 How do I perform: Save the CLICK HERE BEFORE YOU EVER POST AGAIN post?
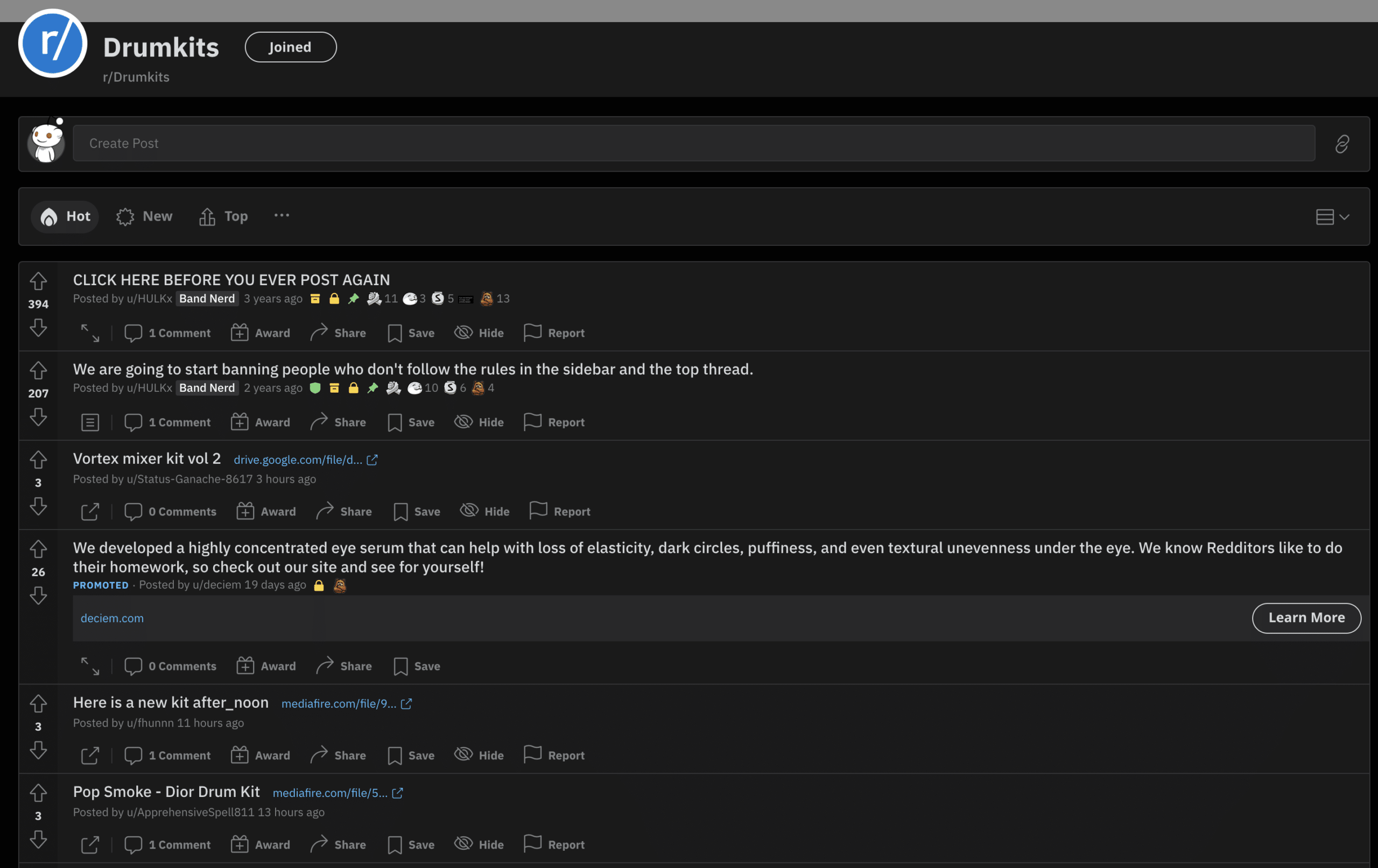click(411, 333)
